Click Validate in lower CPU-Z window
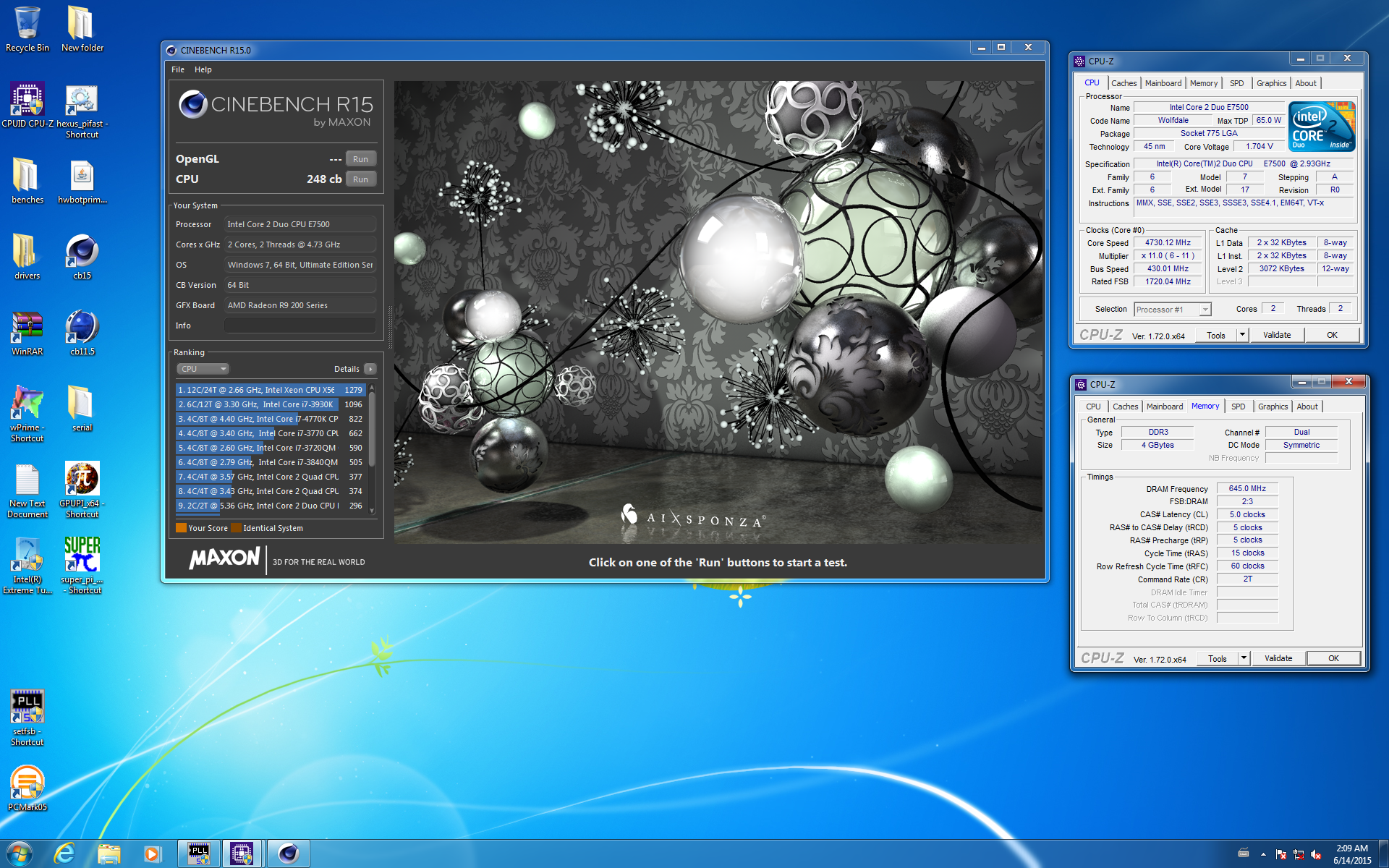This screenshot has height=868, width=1389. [x=1278, y=658]
